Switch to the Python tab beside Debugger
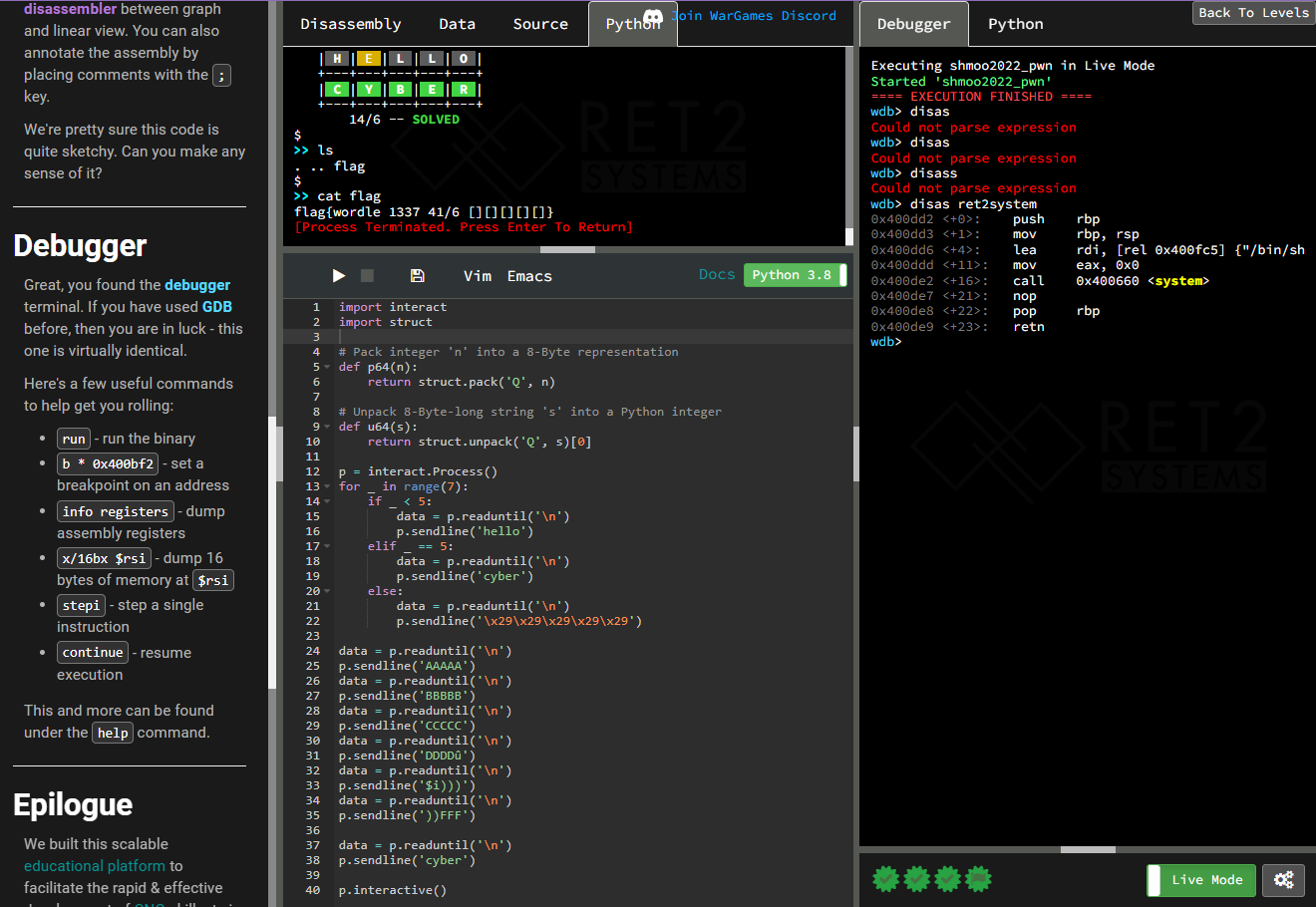This screenshot has height=907, width=1316. pyautogui.click(x=1016, y=24)
